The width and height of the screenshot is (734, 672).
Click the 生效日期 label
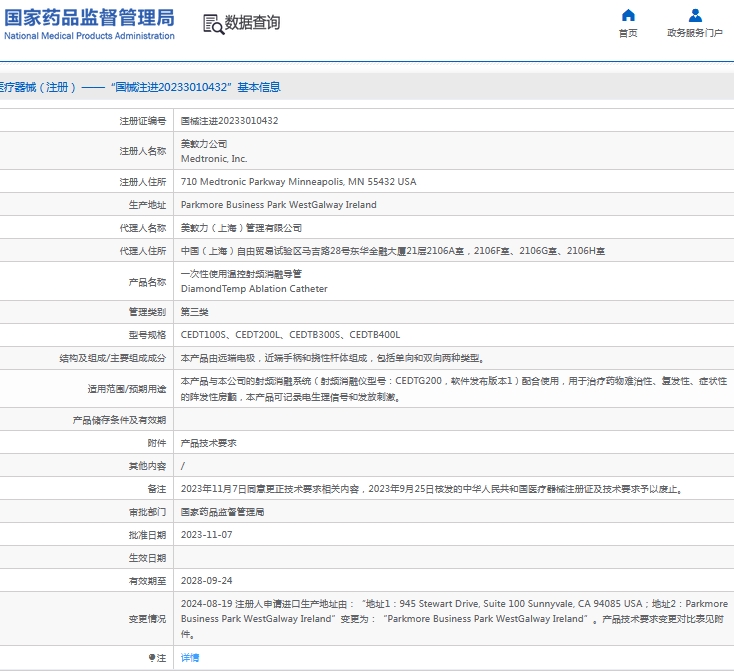click(x=147, y=558)
